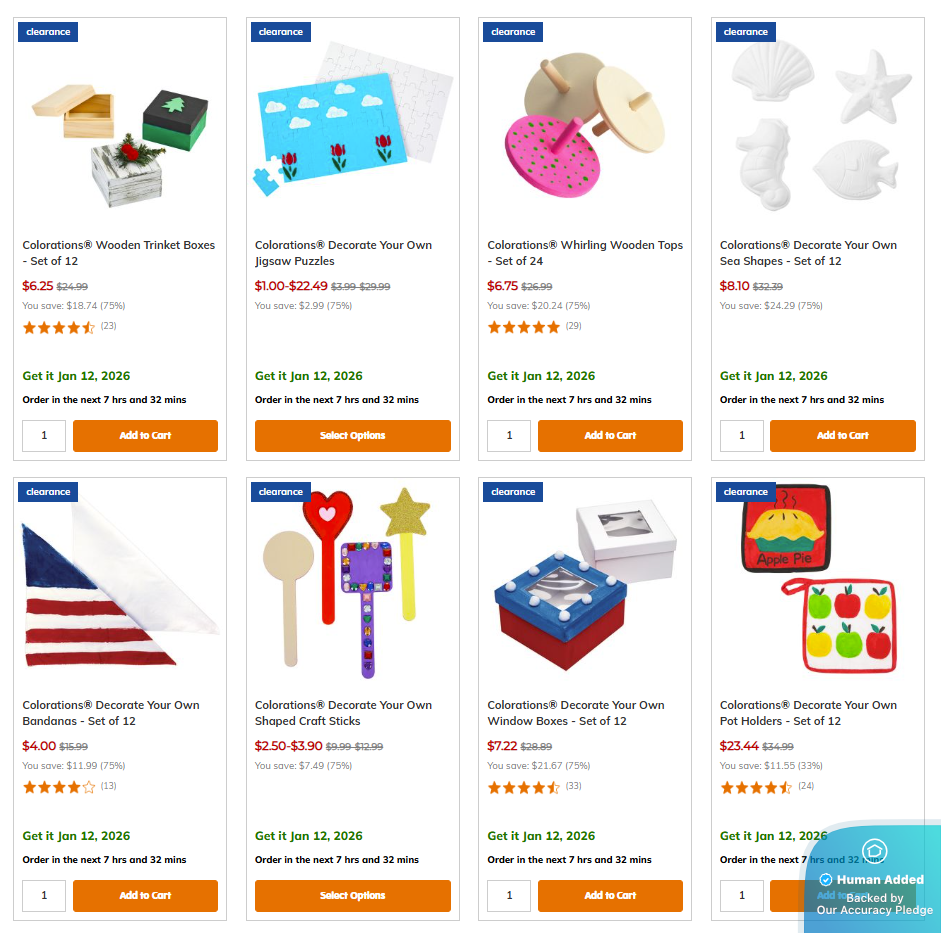Open the Jigsaw Puzzles product image
Viewport: 941px width, 933px height.
(x=353, y=119)
